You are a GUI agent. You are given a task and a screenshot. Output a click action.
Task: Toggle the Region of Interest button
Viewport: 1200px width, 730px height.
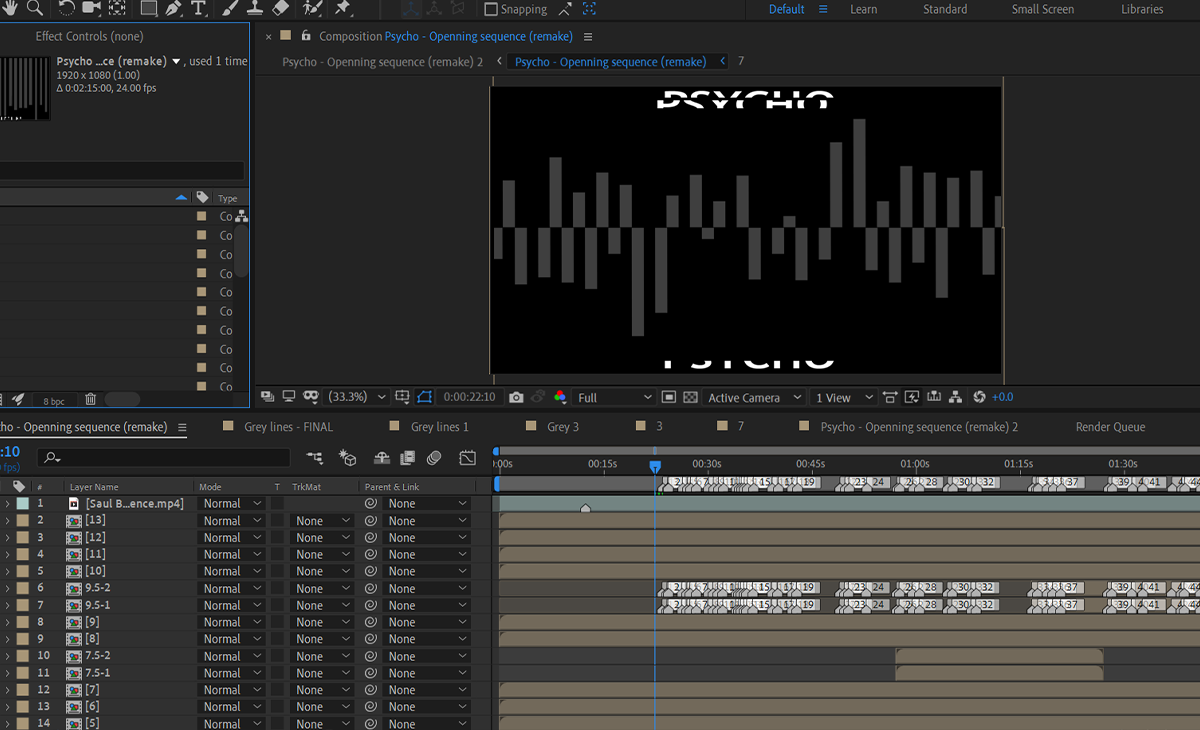click(669, 397)
